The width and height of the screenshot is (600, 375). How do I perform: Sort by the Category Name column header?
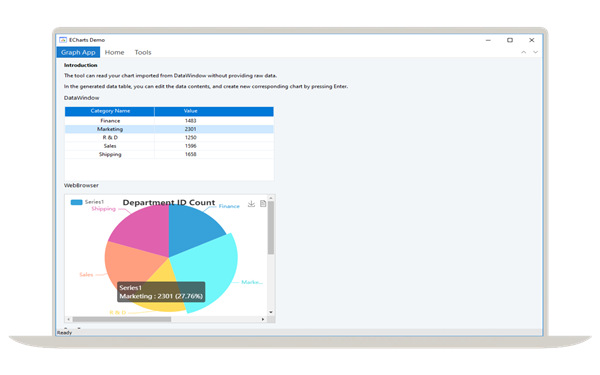coord(110,111)
